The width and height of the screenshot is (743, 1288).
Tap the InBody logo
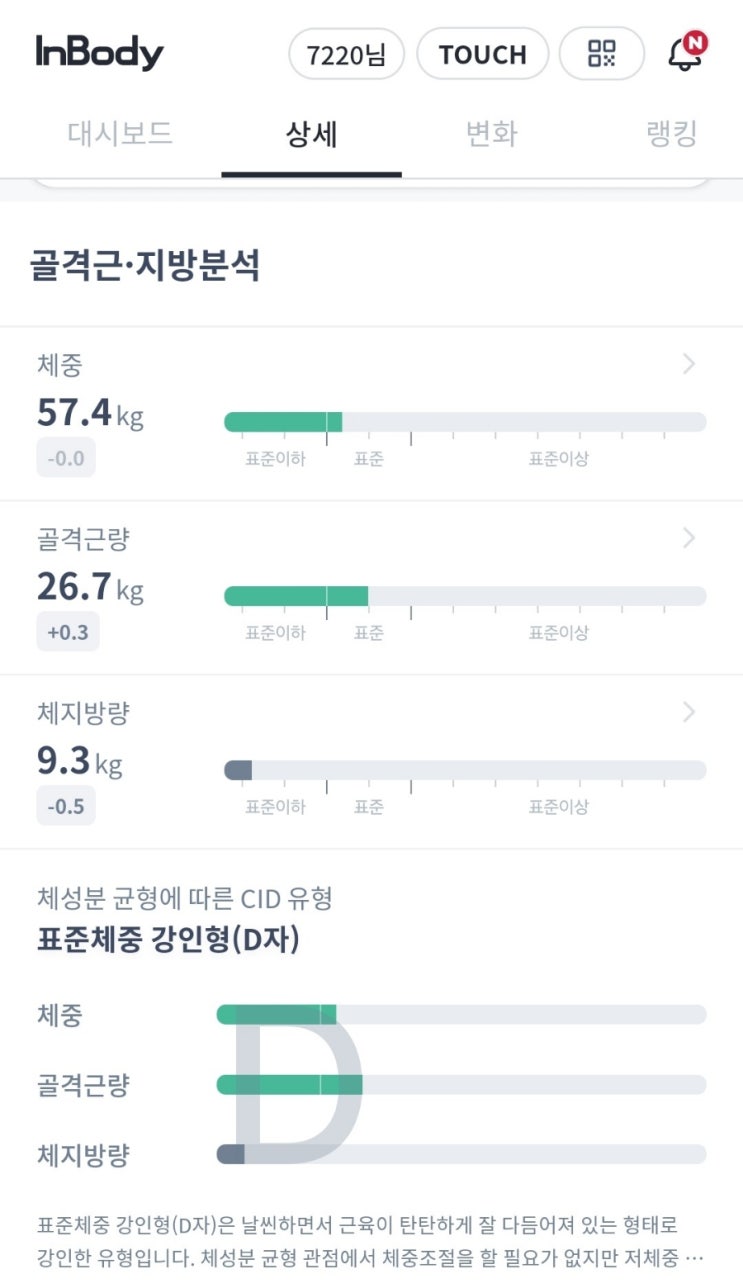coord(99,53)
